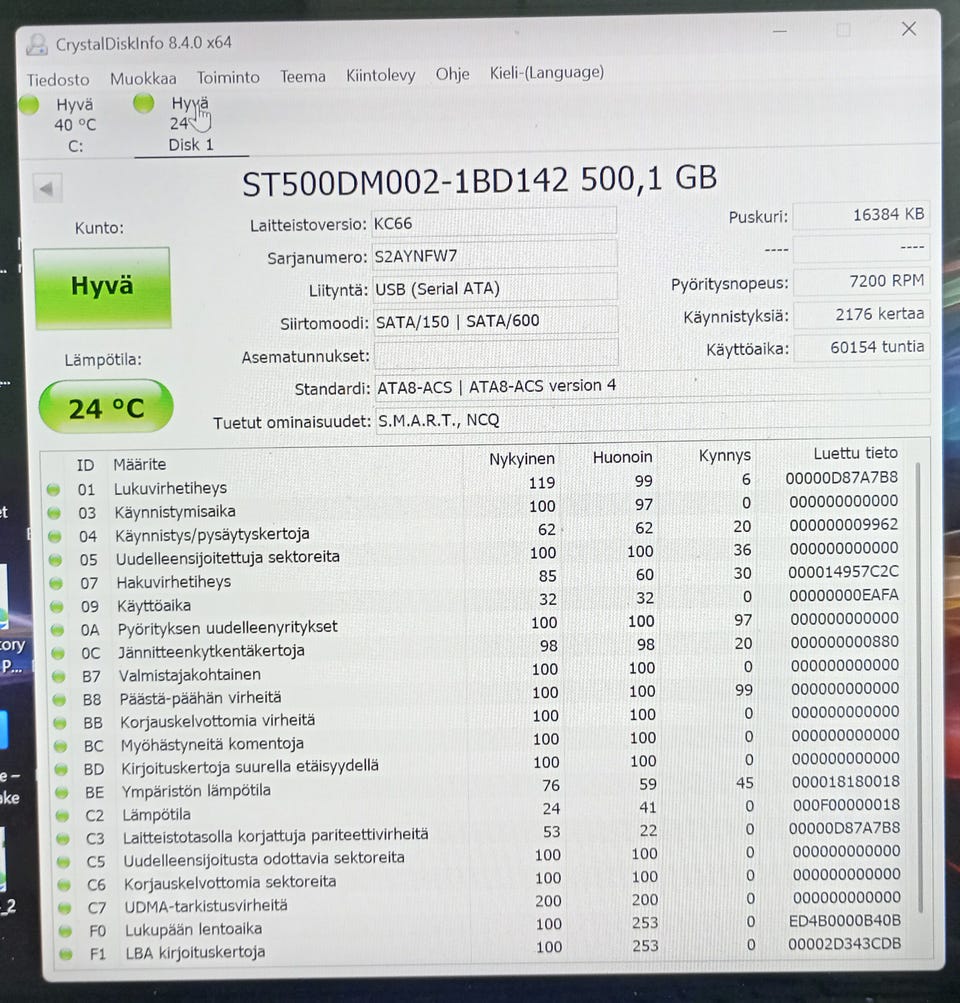Click the previous disk arrow button
This screenshot has height=1003, width=960.
[47, 189]
